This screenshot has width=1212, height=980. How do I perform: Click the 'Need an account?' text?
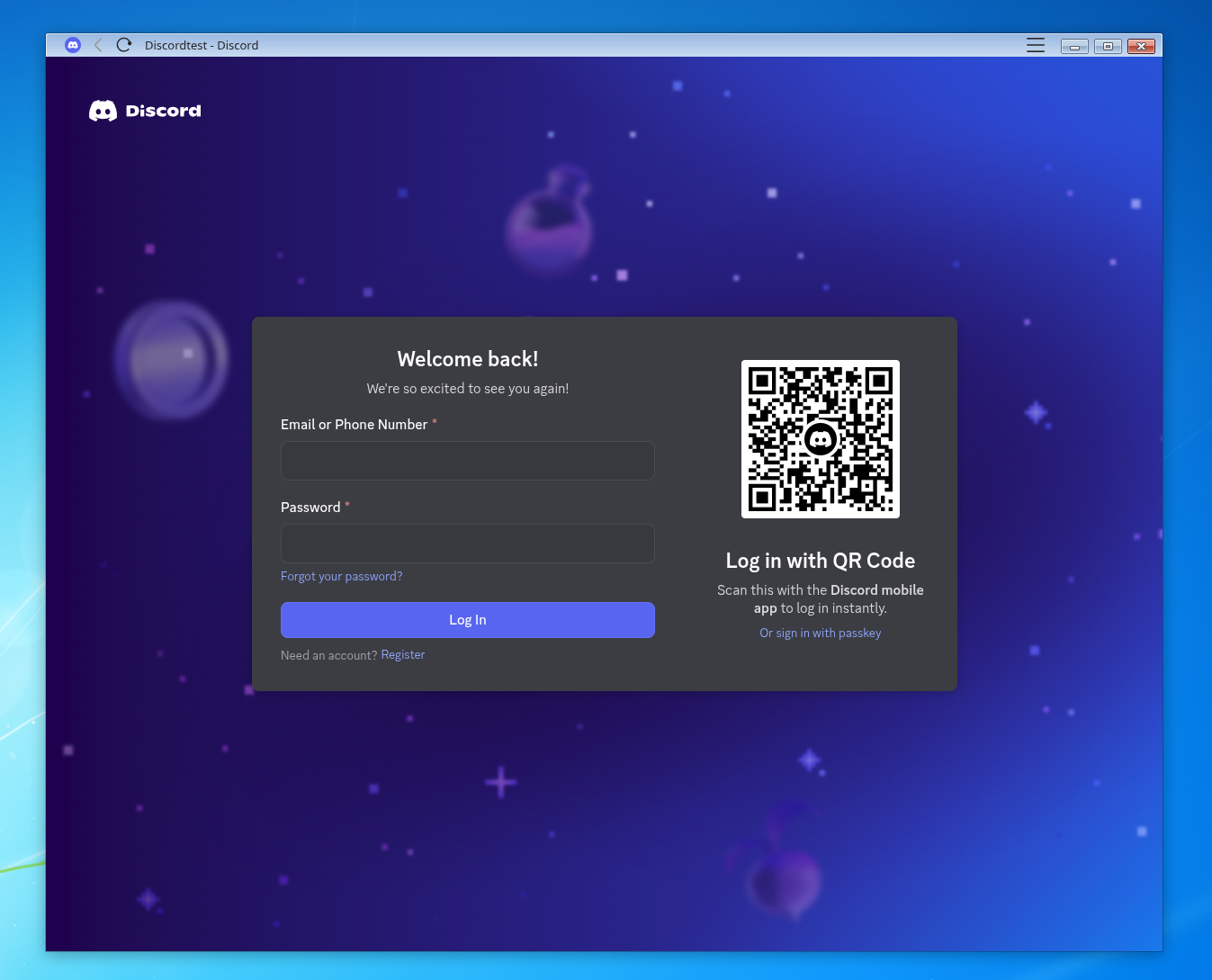coord(328,655)
